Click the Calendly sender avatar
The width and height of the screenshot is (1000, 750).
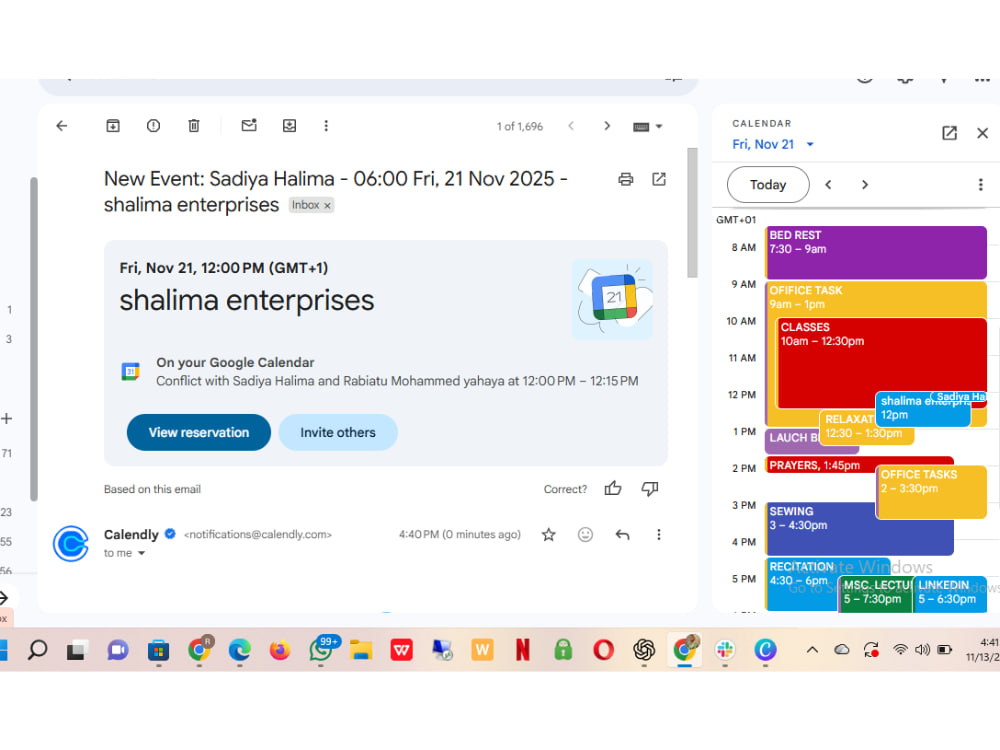pyautogui.click(x=70, y=543)
